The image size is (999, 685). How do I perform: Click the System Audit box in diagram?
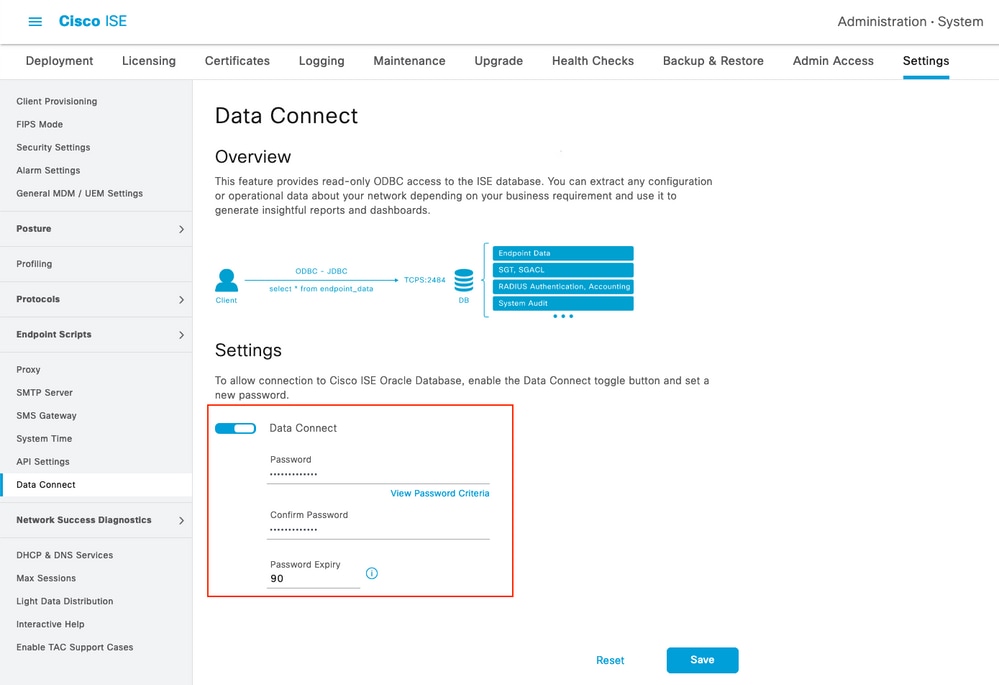pos(563,303)
